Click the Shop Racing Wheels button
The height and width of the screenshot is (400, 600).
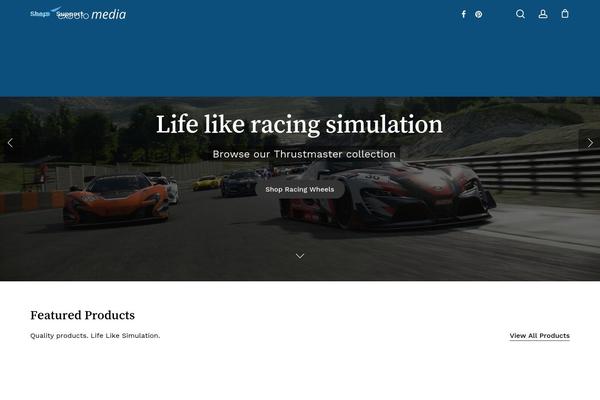[300, 189]
